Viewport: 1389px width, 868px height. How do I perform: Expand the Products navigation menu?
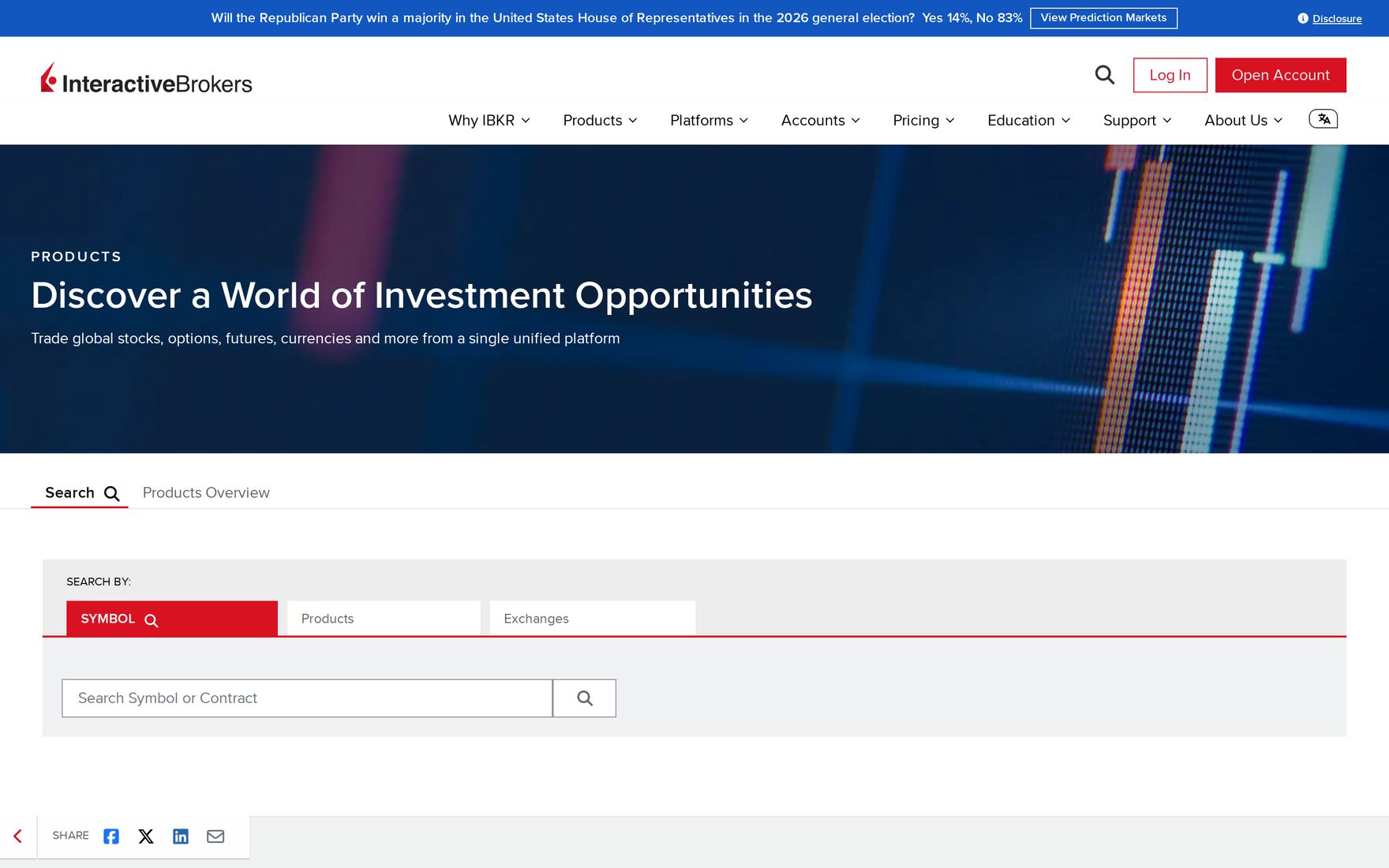[600, 120]
